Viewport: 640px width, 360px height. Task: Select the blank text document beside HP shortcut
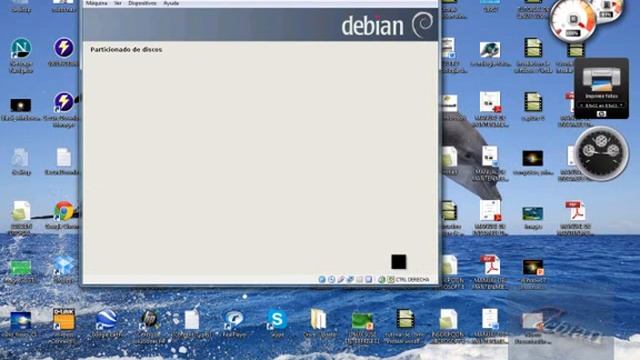[191, 320]
